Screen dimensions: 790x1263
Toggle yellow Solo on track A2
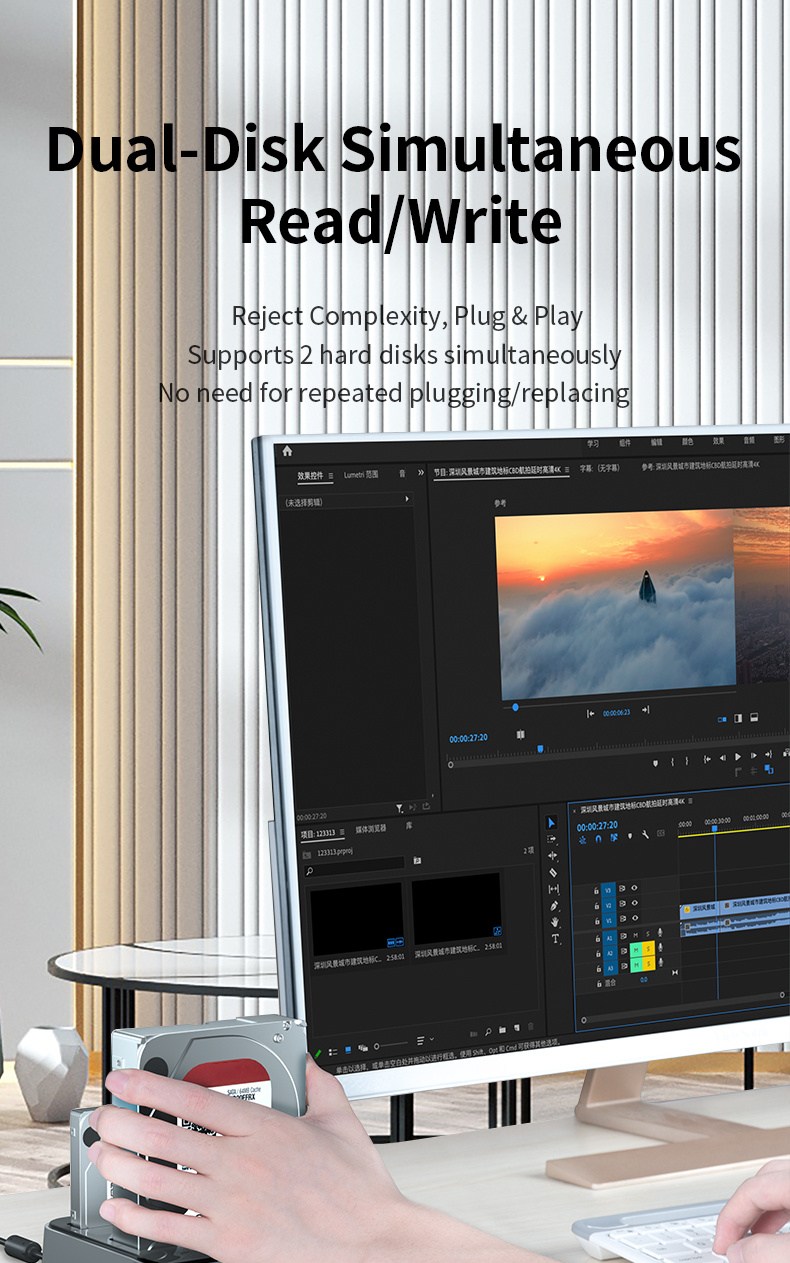[649, 948]
